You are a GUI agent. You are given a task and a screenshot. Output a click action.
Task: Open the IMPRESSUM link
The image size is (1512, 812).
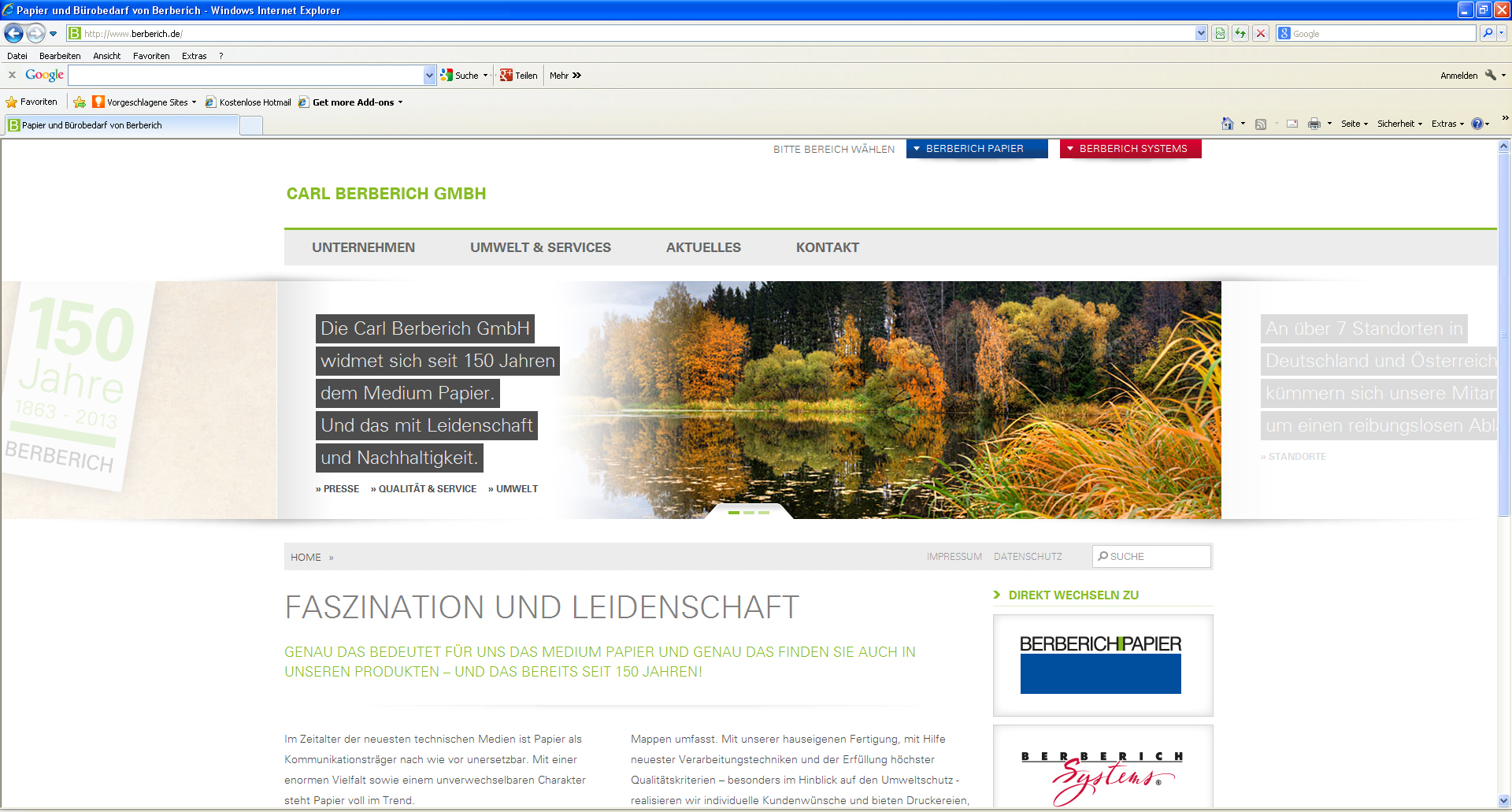click(954, 556)
